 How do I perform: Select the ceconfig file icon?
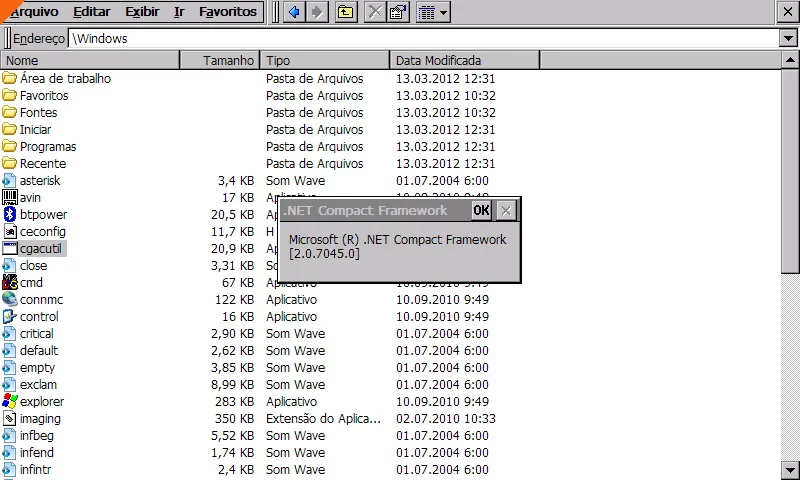pos(9,231)
